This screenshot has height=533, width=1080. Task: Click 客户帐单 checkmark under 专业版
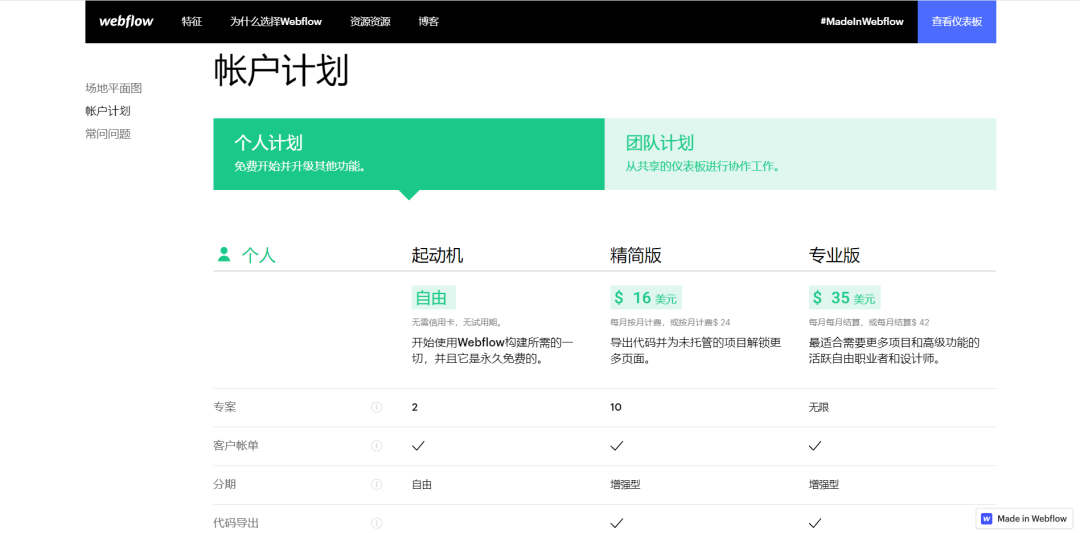[815, 446]
